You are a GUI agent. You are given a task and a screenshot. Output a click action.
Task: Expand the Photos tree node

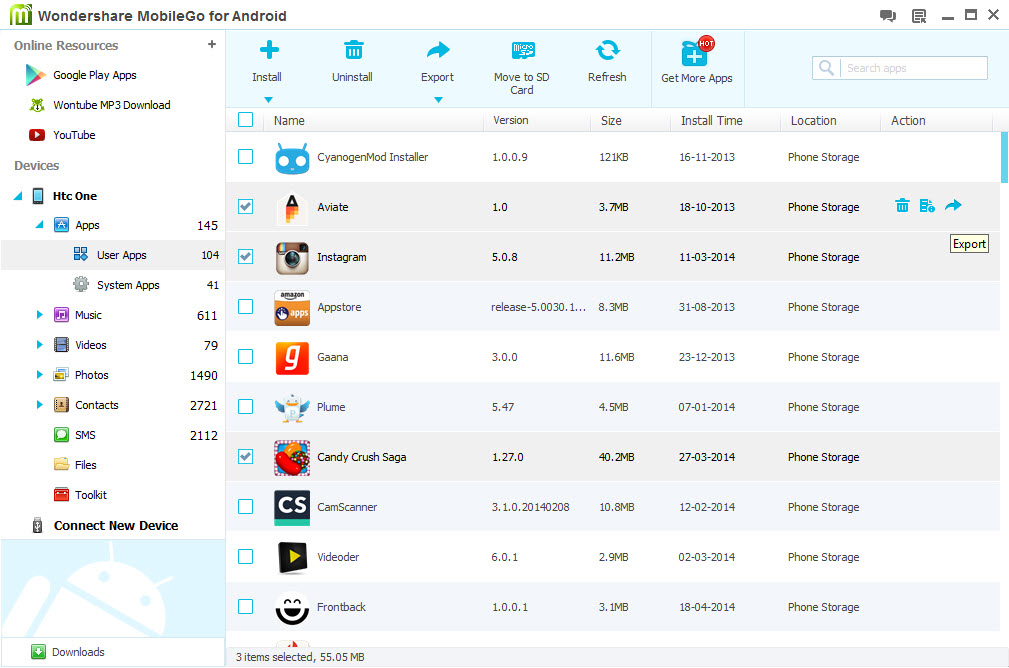[39, 375]
